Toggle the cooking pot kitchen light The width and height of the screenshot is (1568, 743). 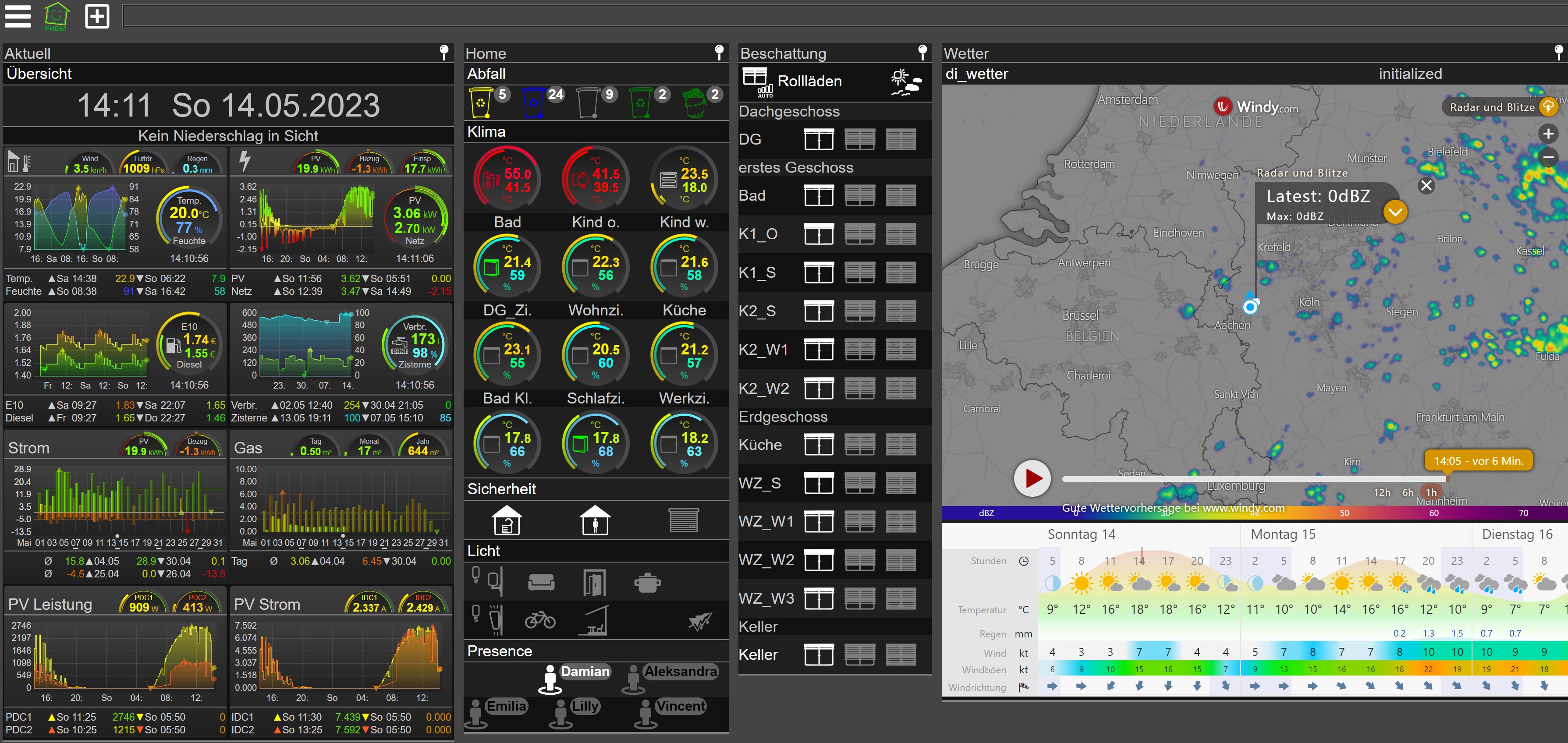click(x=647, y=582)
